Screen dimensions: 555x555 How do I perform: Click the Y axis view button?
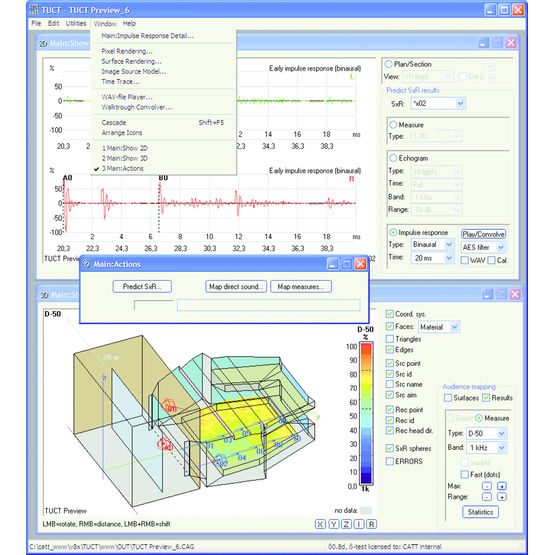pos(333,524)
